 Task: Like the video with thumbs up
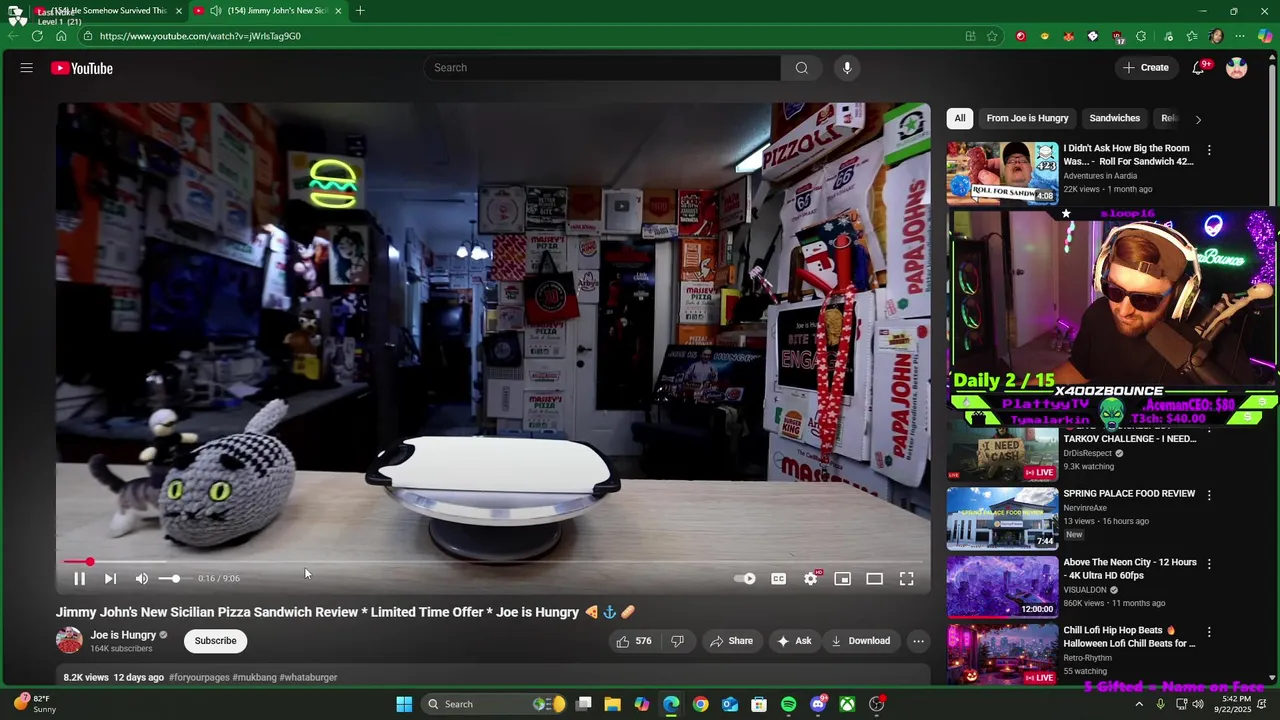(633, 641)
